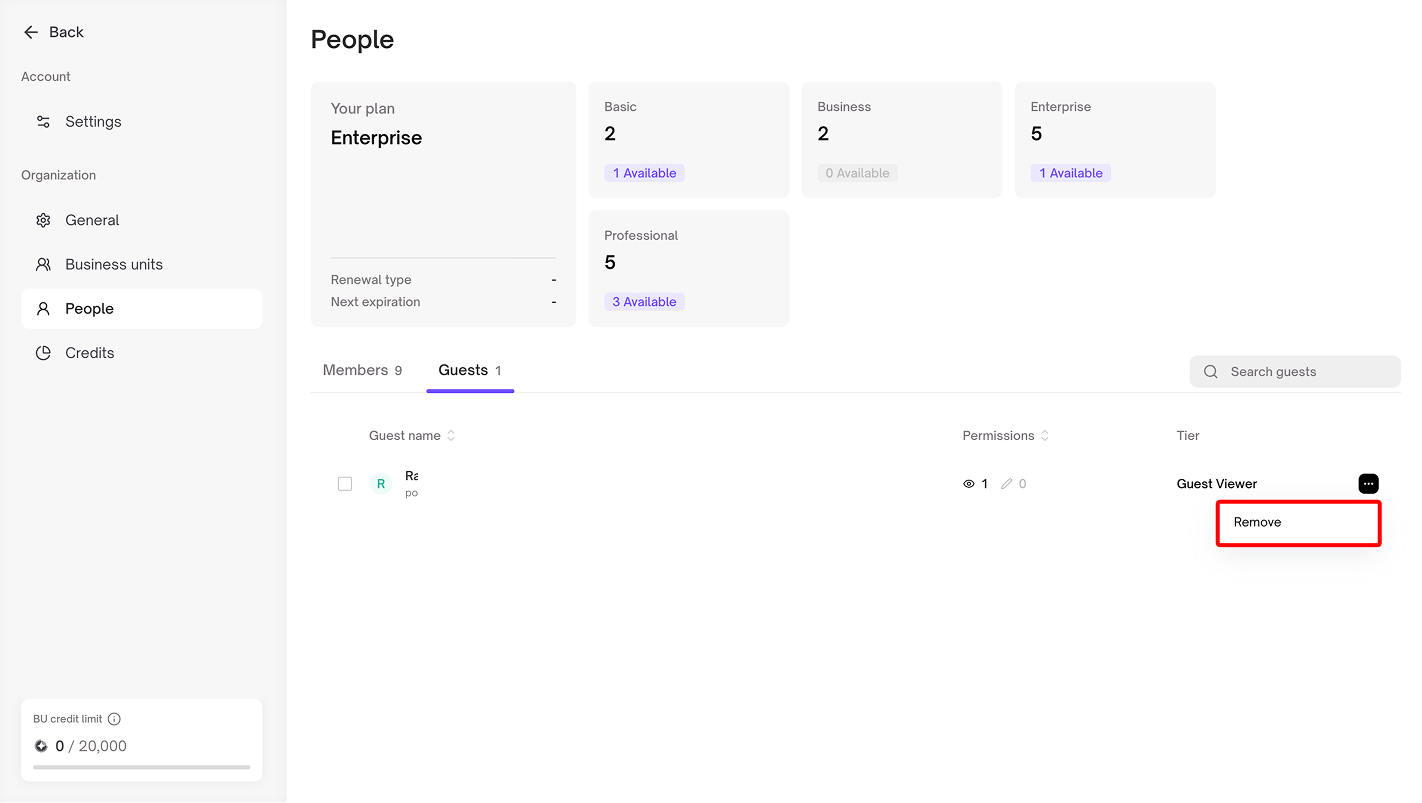The width and height of the screenshot is (1422, 803).
Task: Open account Settings in the sidebar
Action: click(93, 121)
